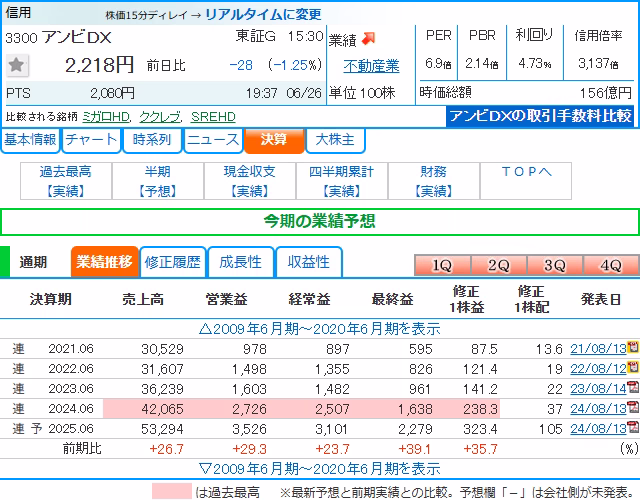This screenshot has height=500, width=640.
Task: Select forecast 売上高 53,294
Action: tap(162, 429)
